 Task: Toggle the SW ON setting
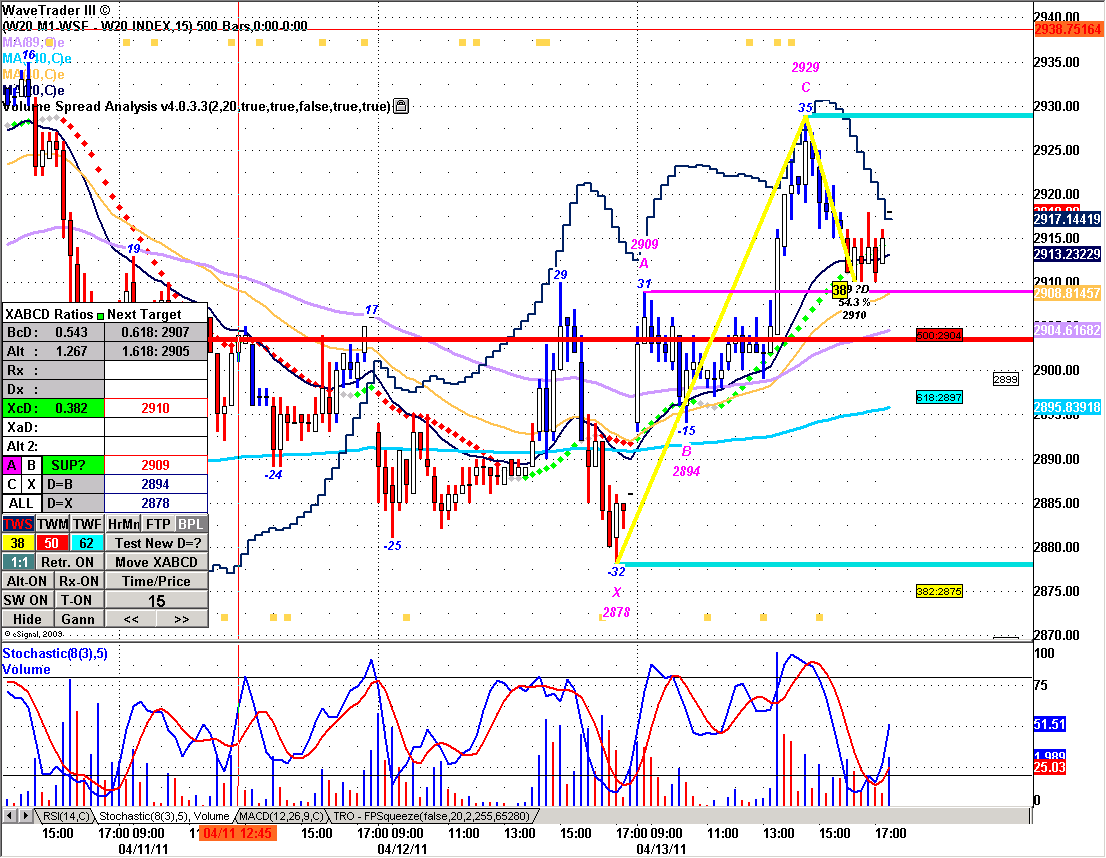tap(27, 600)
